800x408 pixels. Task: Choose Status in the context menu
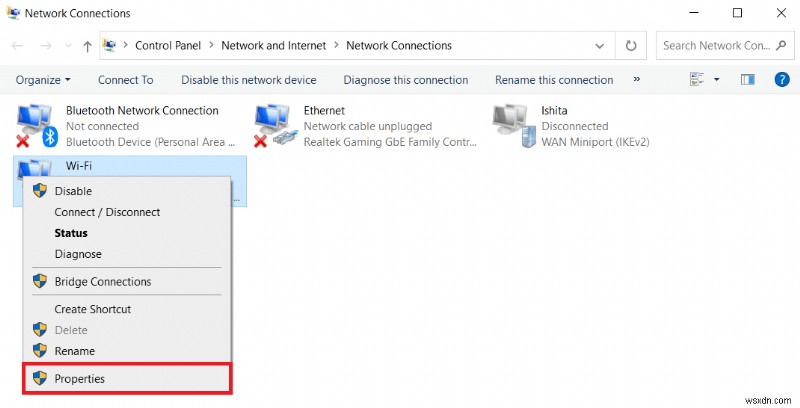127,233
